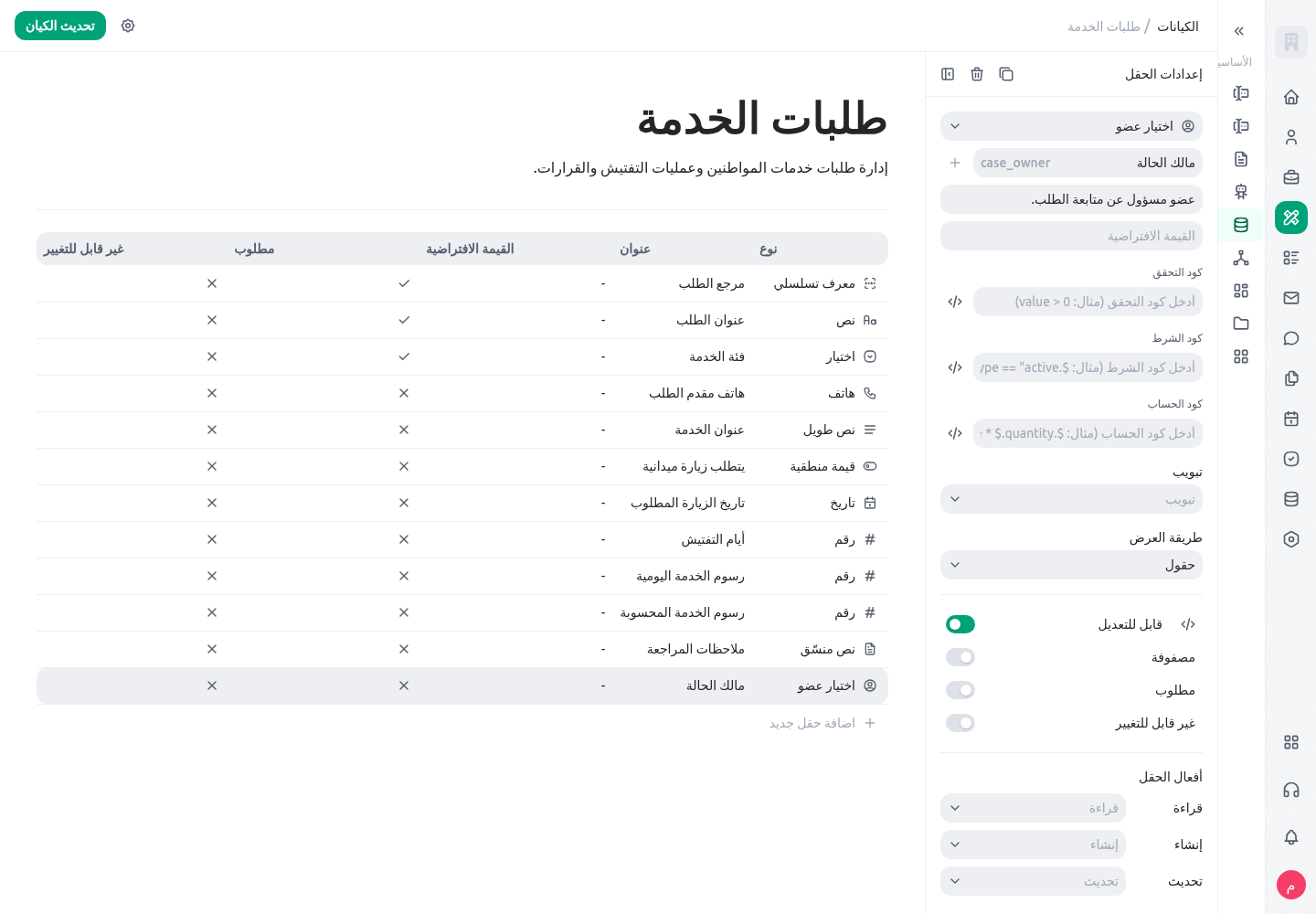
Task: Select the رسوم الخدمة المحسوبة row
Action: click(x=462, y=612)
